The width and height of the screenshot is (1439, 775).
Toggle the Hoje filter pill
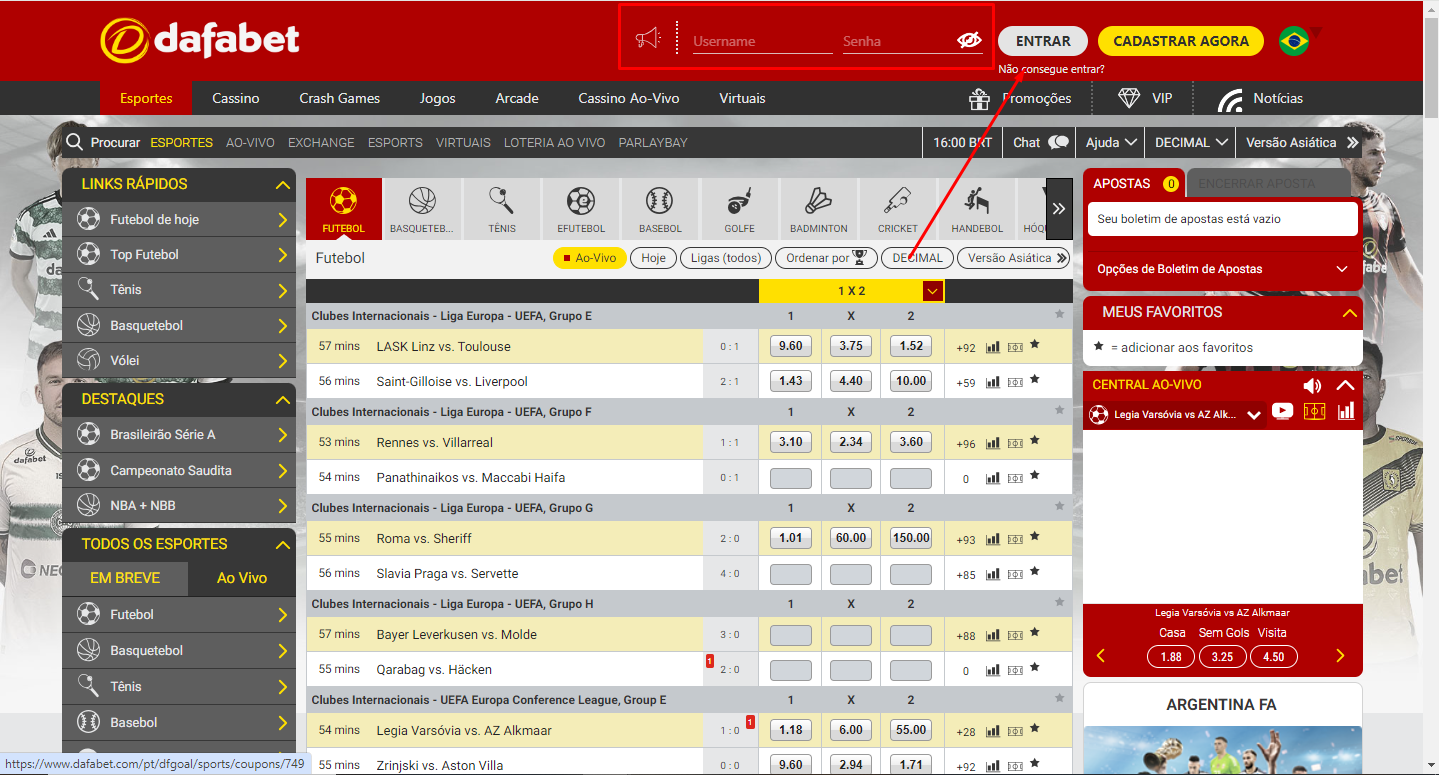(654, 258)
